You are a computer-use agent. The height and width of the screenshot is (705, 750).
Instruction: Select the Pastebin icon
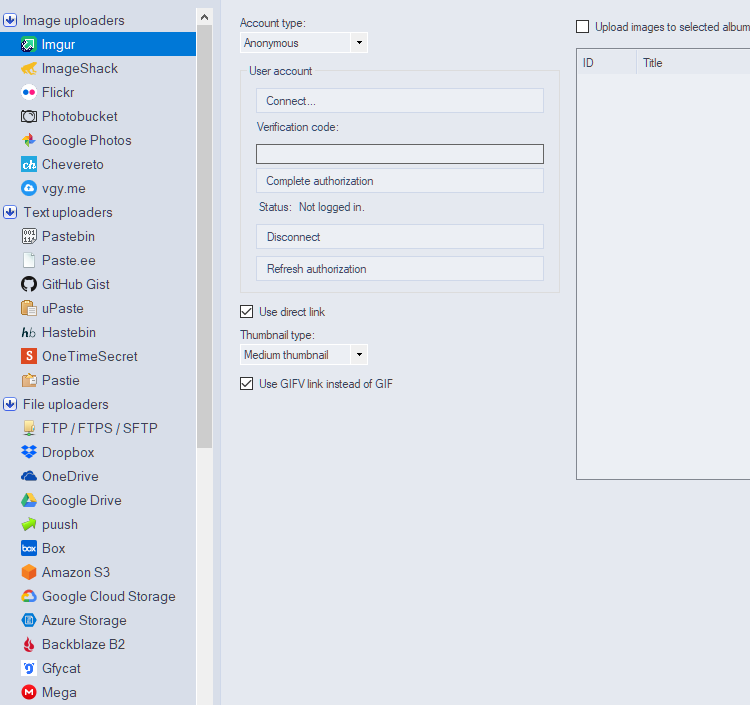[29, 236]
